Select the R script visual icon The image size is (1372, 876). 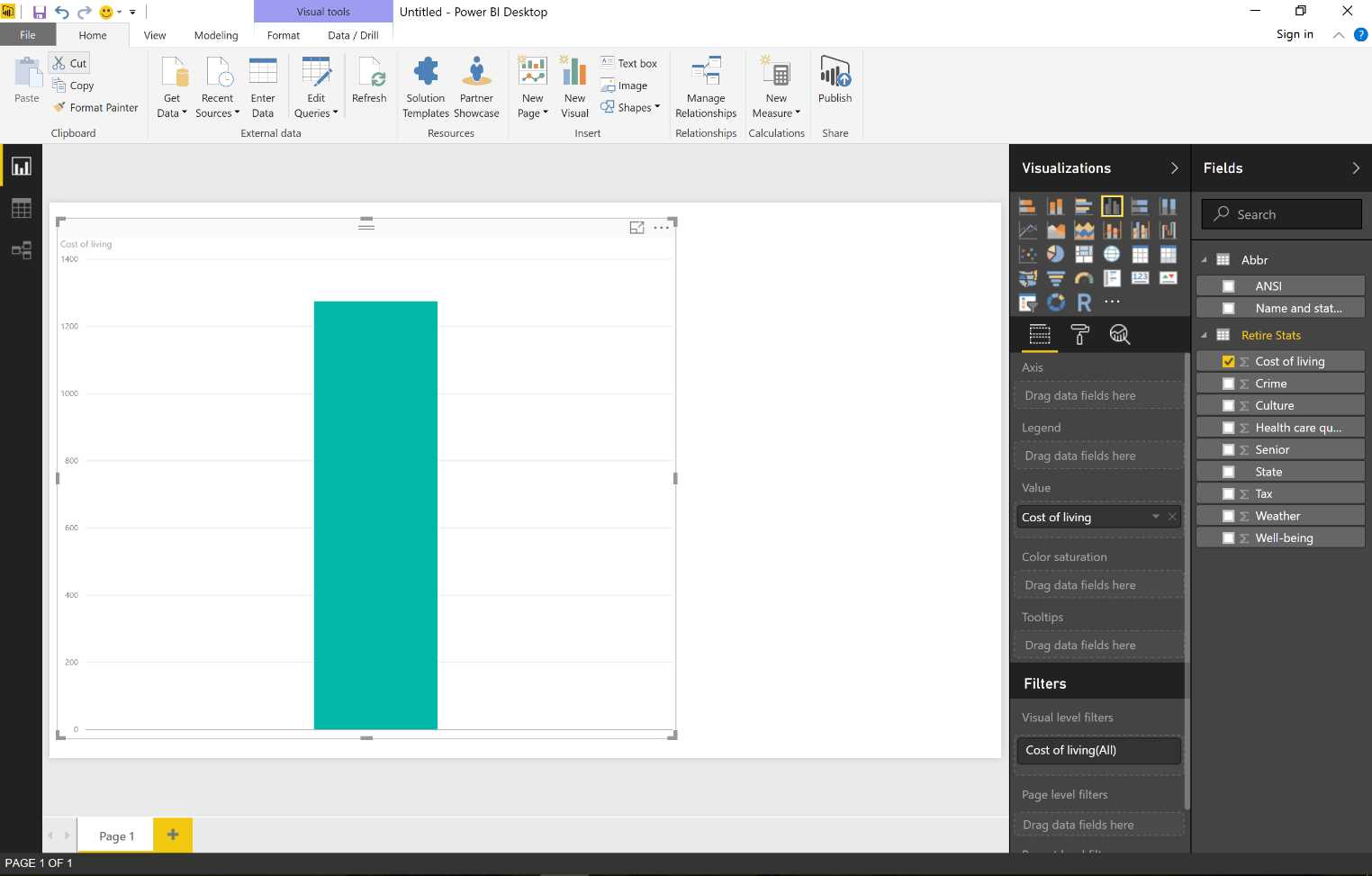[x=1084, y=303]
